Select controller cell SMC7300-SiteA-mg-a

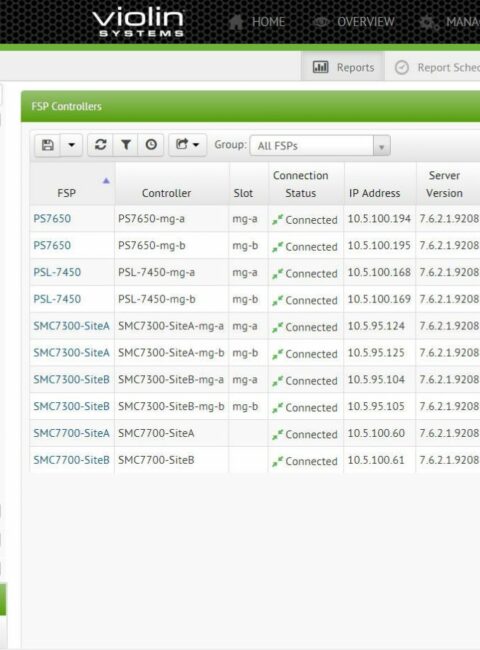click(x=171, y=326)
